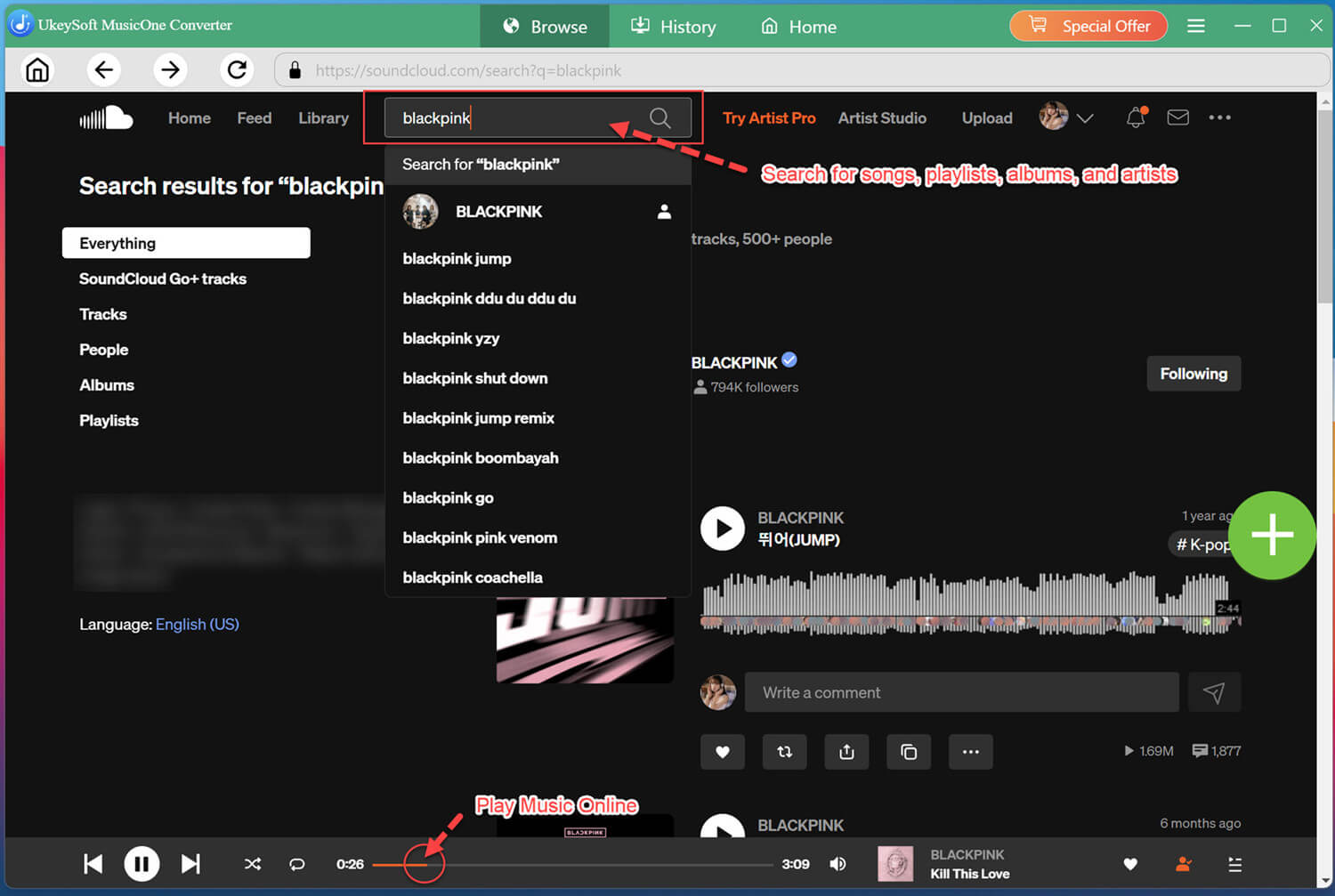Screen dimensions: 1335x896
Task: Toggle the Following button for BLACKPINK
Action: (1193, 374)
